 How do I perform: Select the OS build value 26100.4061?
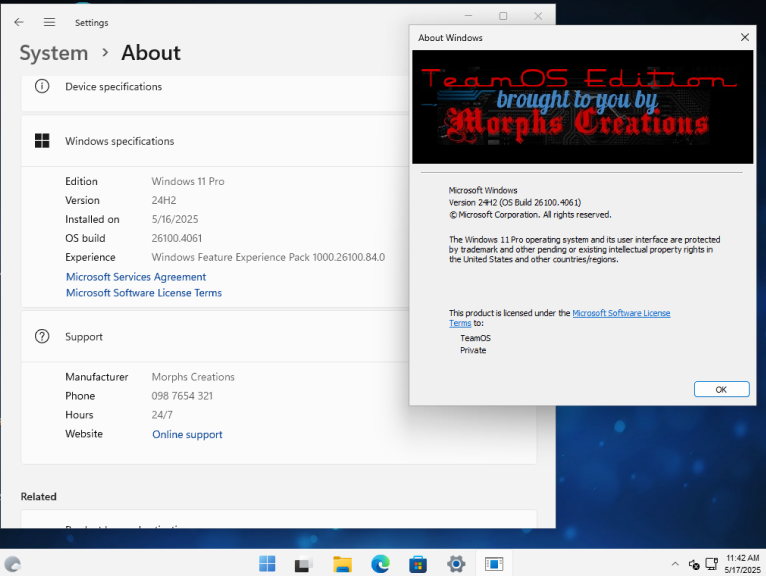tap(176, 238)
